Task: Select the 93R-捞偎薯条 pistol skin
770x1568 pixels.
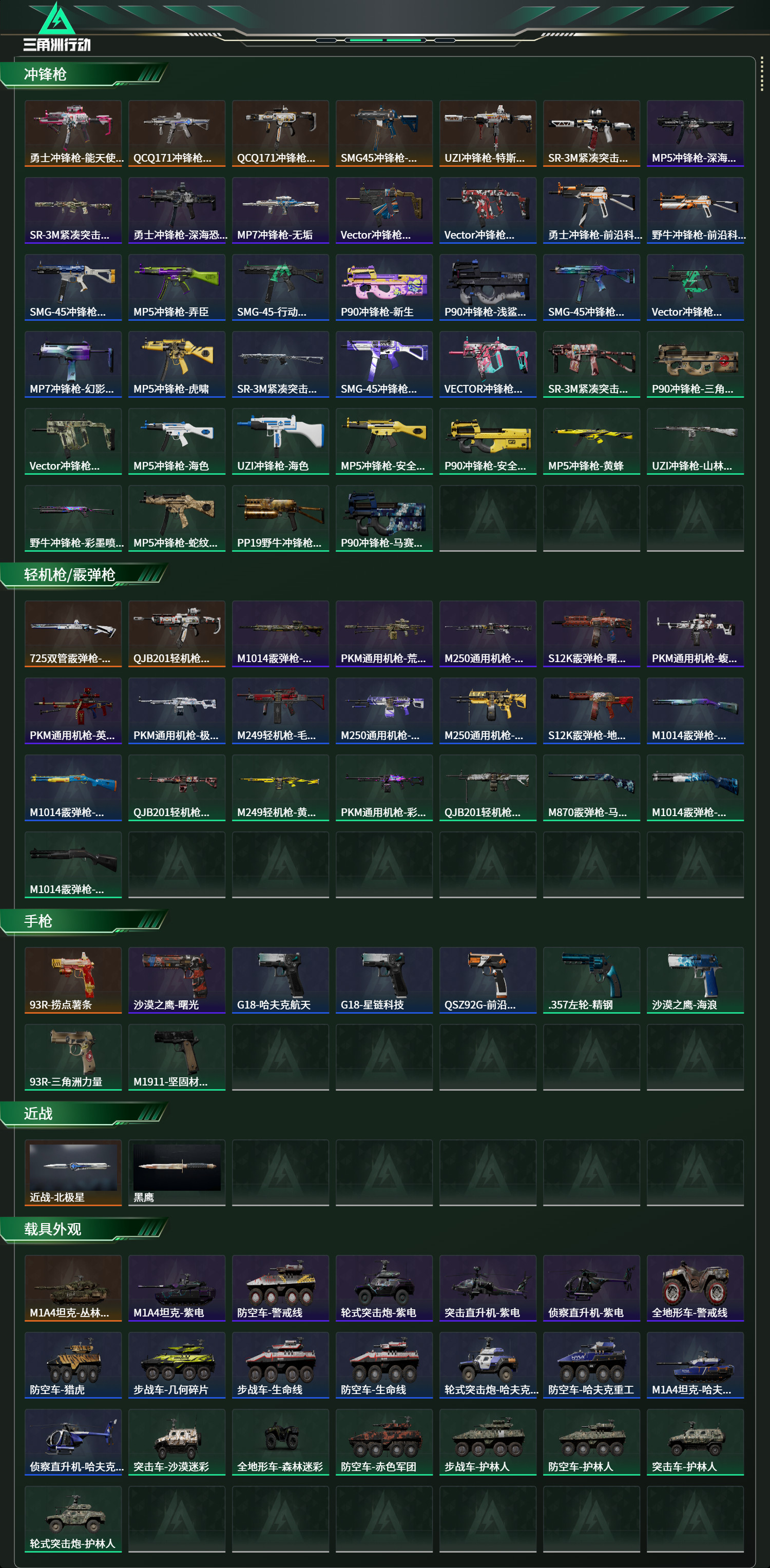Action: (x=73, y=980)
